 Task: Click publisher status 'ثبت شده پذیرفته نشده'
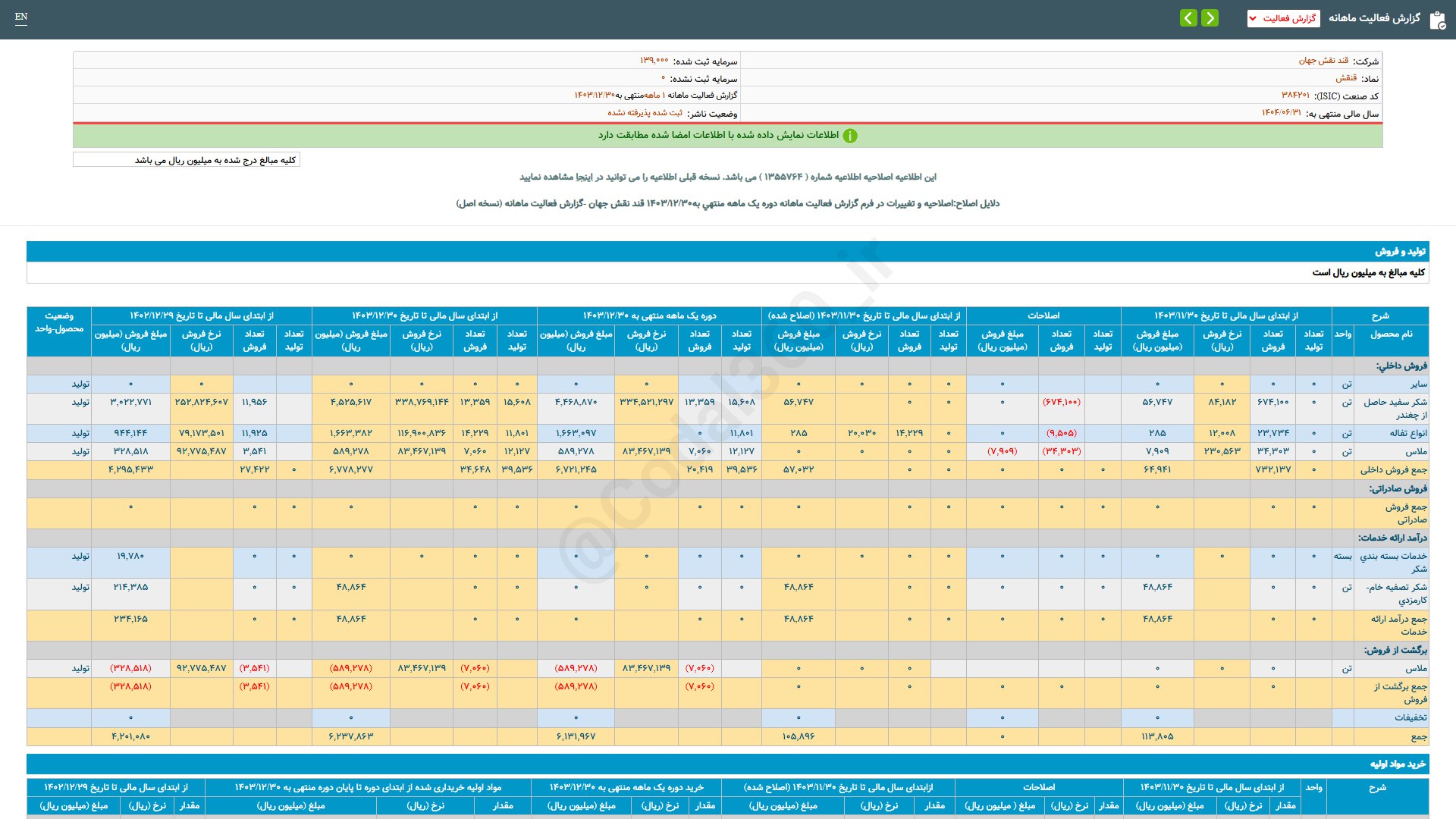point(645,113)
